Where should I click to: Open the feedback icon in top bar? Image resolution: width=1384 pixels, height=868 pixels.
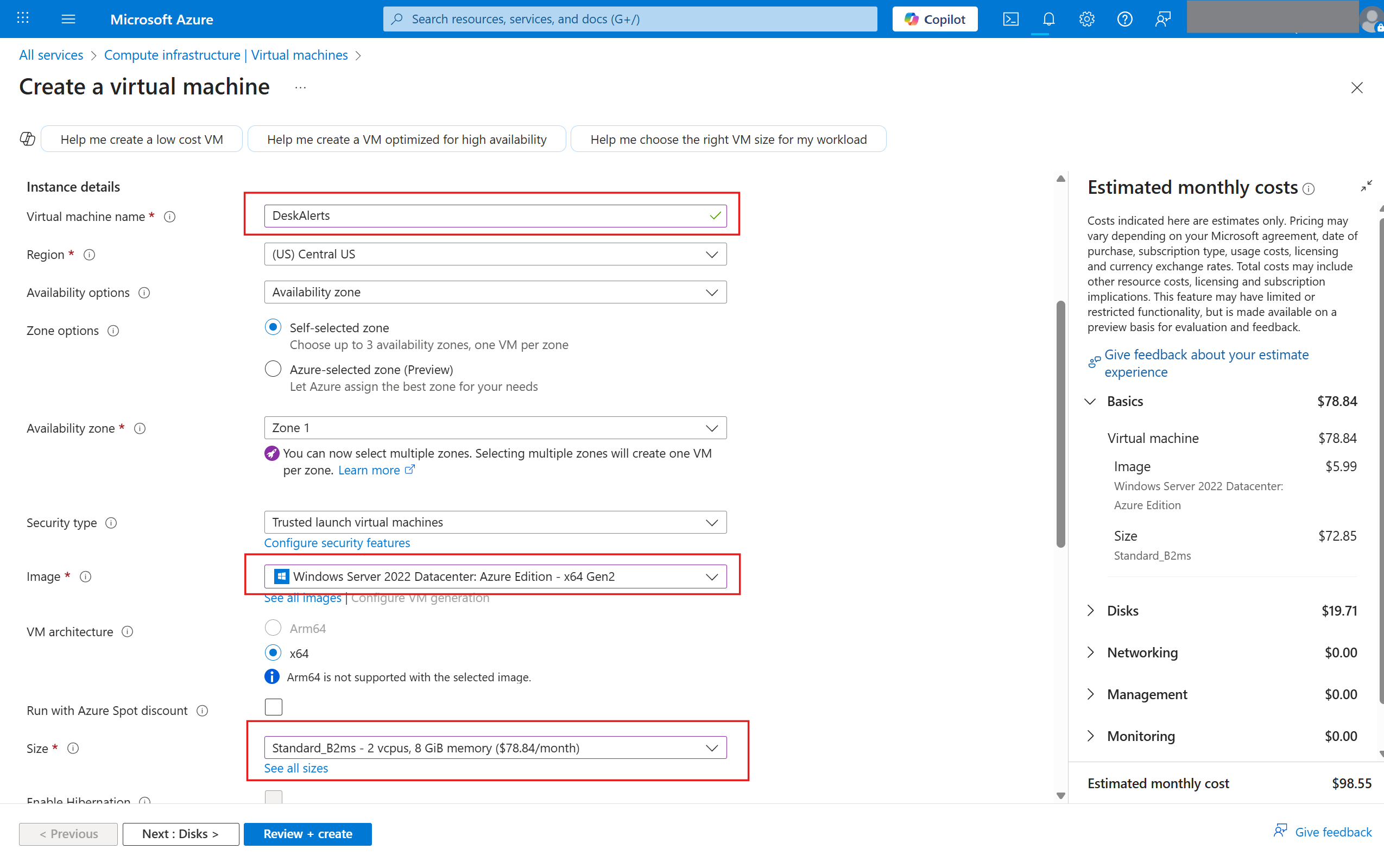pos(1162,19)
